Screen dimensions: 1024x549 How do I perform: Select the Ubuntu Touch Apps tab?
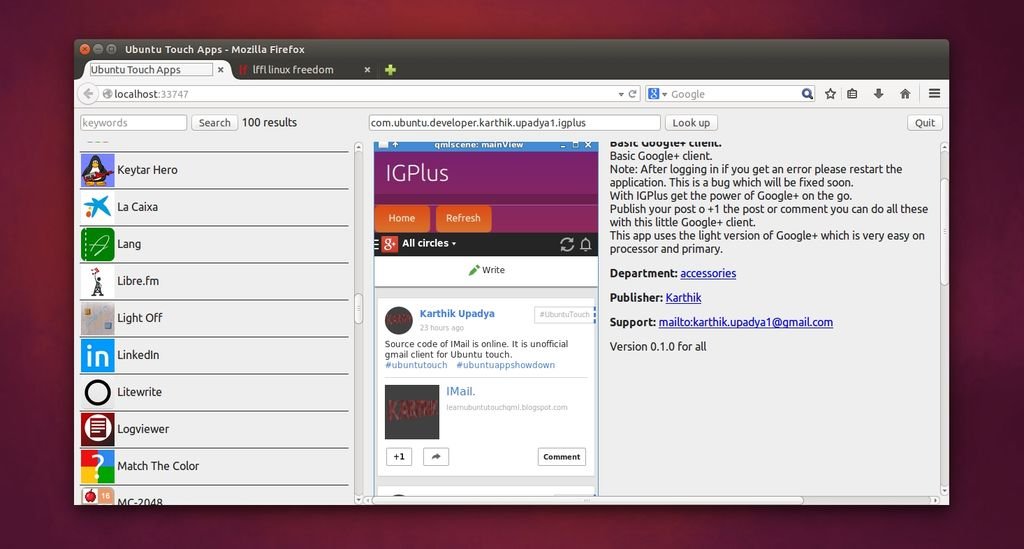150,70
